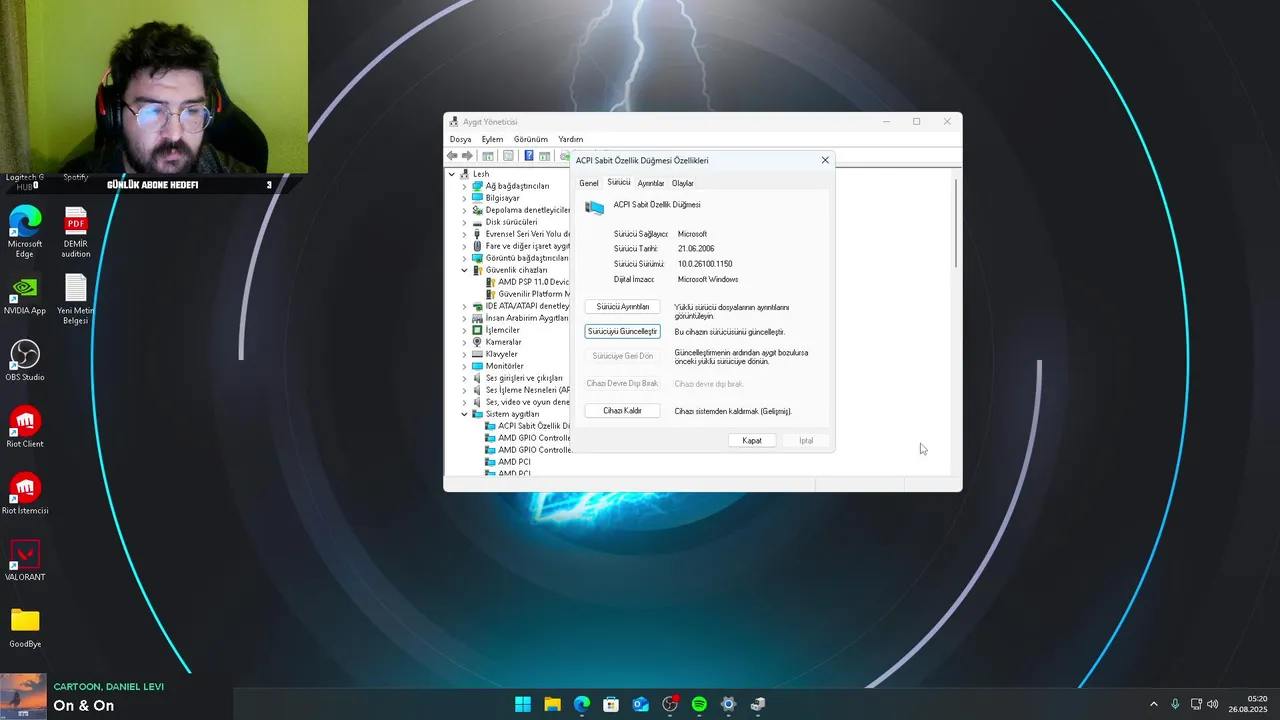Open the Windows Start menu

(523, 704)
